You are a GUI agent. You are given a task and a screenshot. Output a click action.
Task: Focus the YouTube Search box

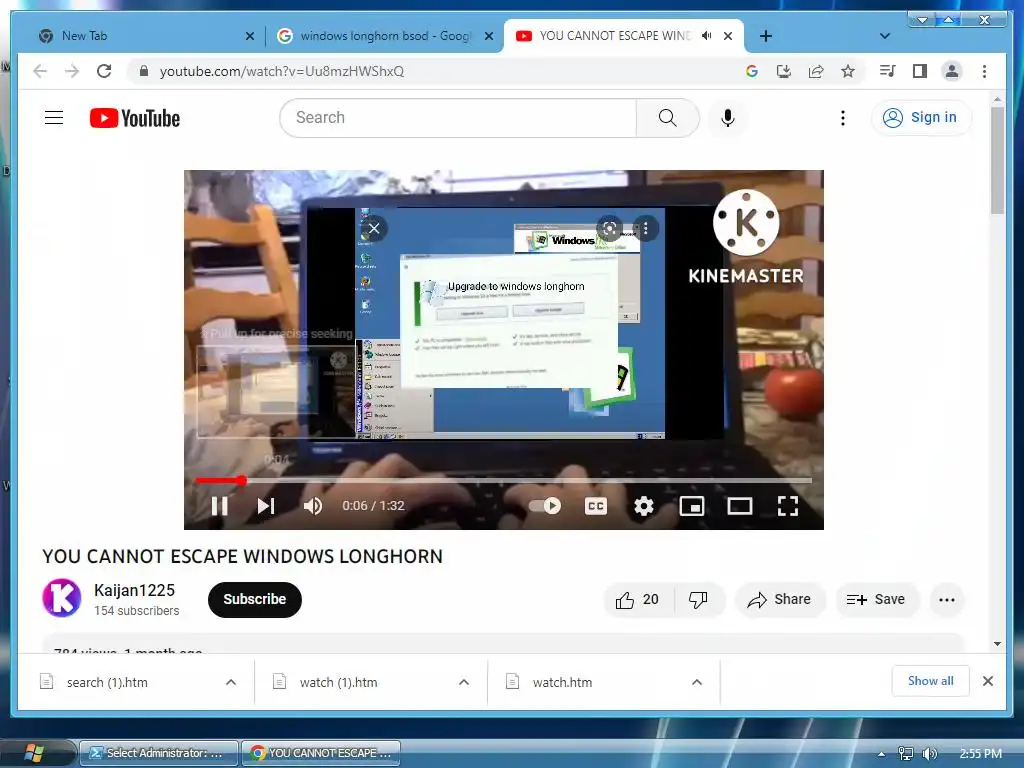pyautogui.click(x=458, y=118)
